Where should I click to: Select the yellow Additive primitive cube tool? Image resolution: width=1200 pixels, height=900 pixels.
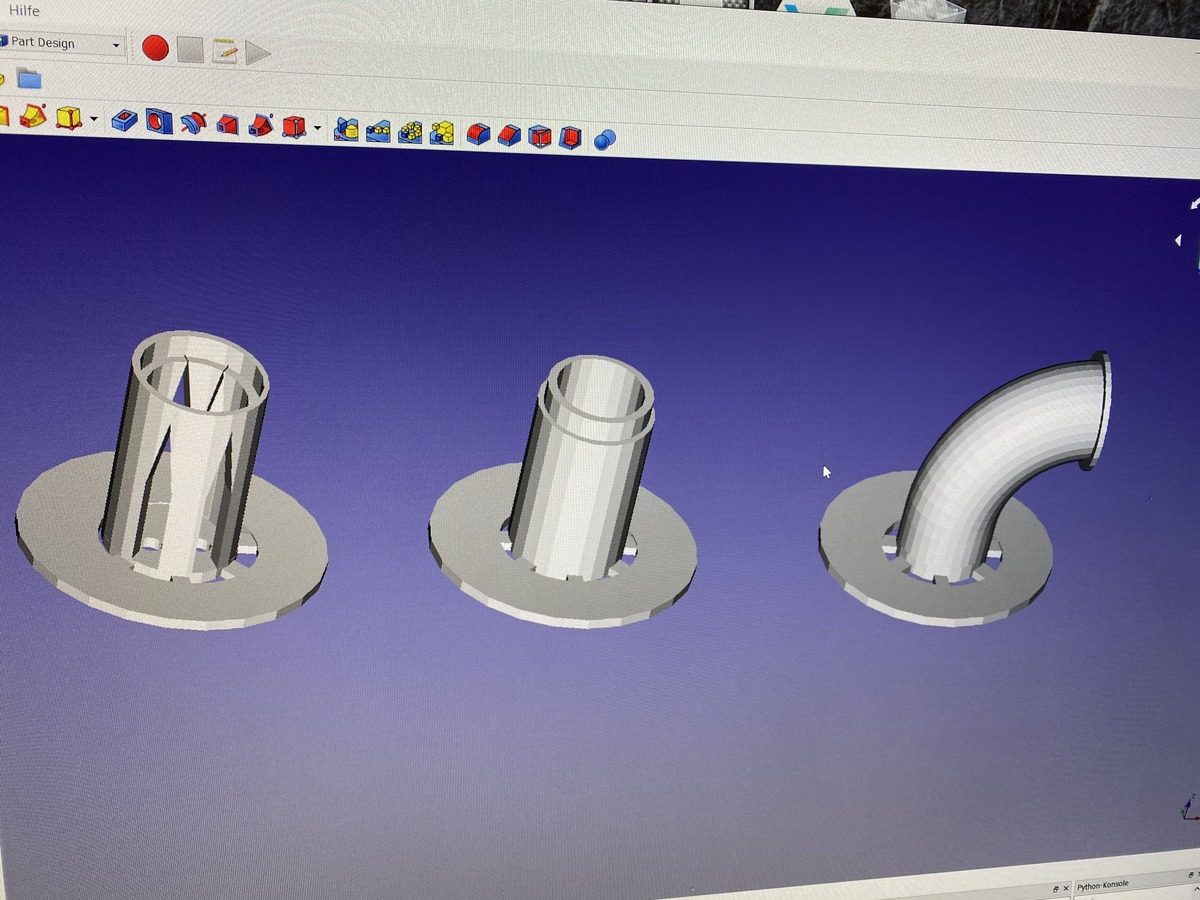pos(68,118)
